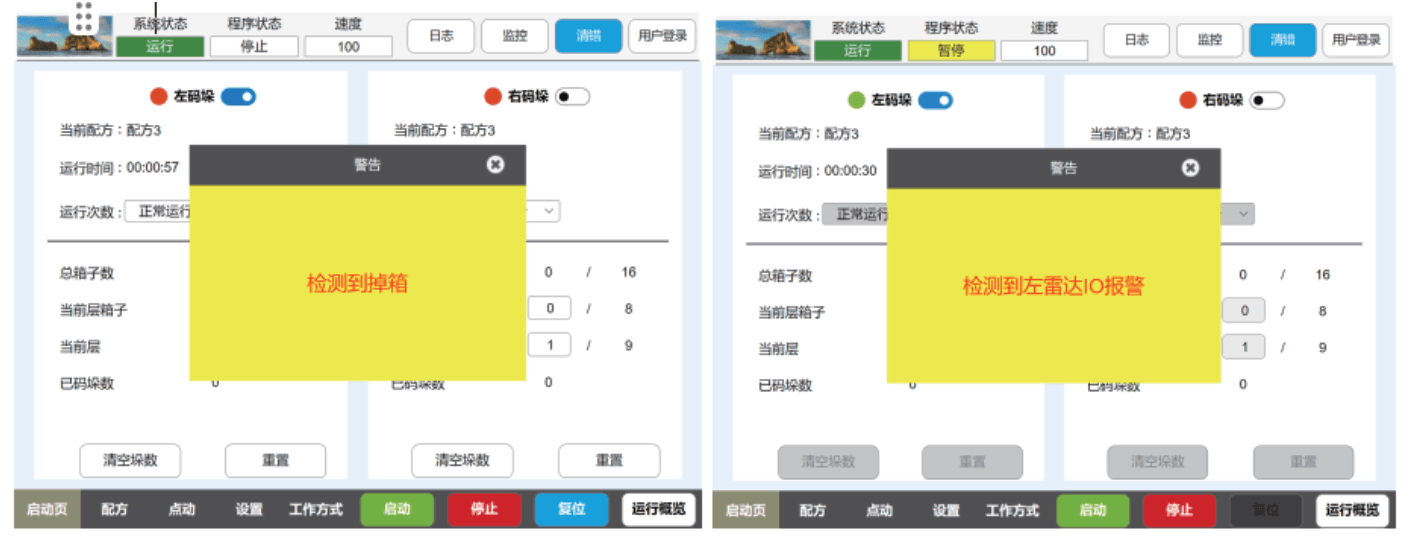Click the landscape thumbnail in the left screen header
Image resolution: width=1421 pixels, height=540 pixels.
(x=63, y=36)
